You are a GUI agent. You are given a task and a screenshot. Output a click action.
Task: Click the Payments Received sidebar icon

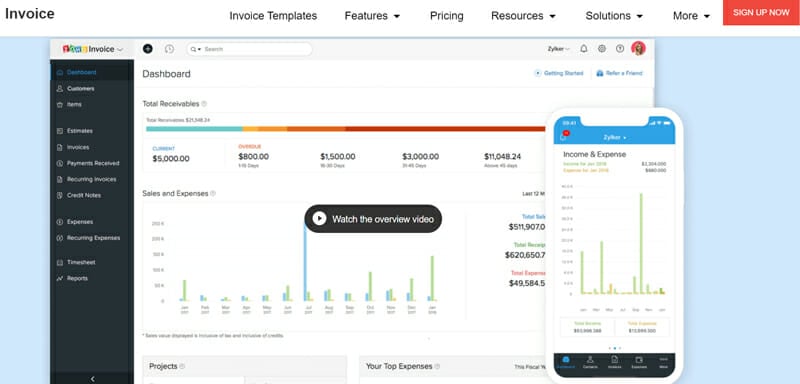[x=60, y=164]
